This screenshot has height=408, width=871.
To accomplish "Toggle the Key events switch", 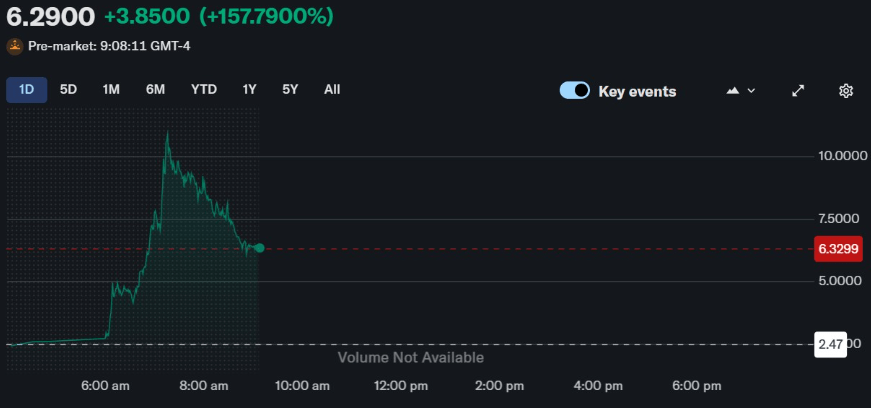I will [x=575, y=91].
